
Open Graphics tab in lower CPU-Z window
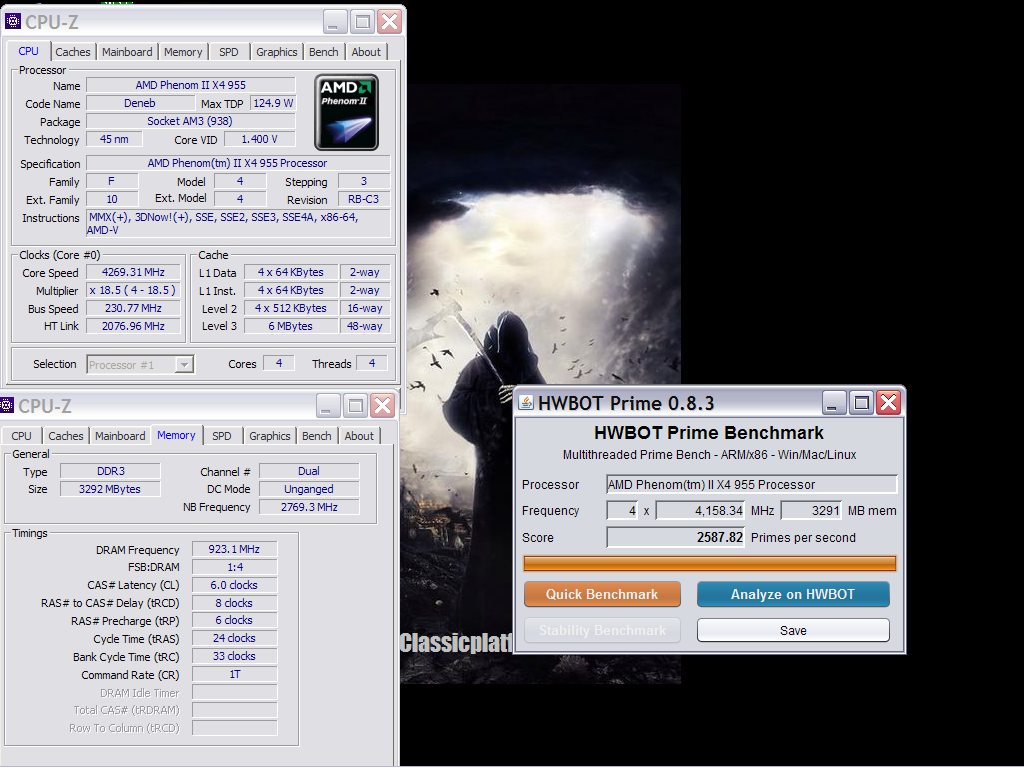tap(270, 436)
